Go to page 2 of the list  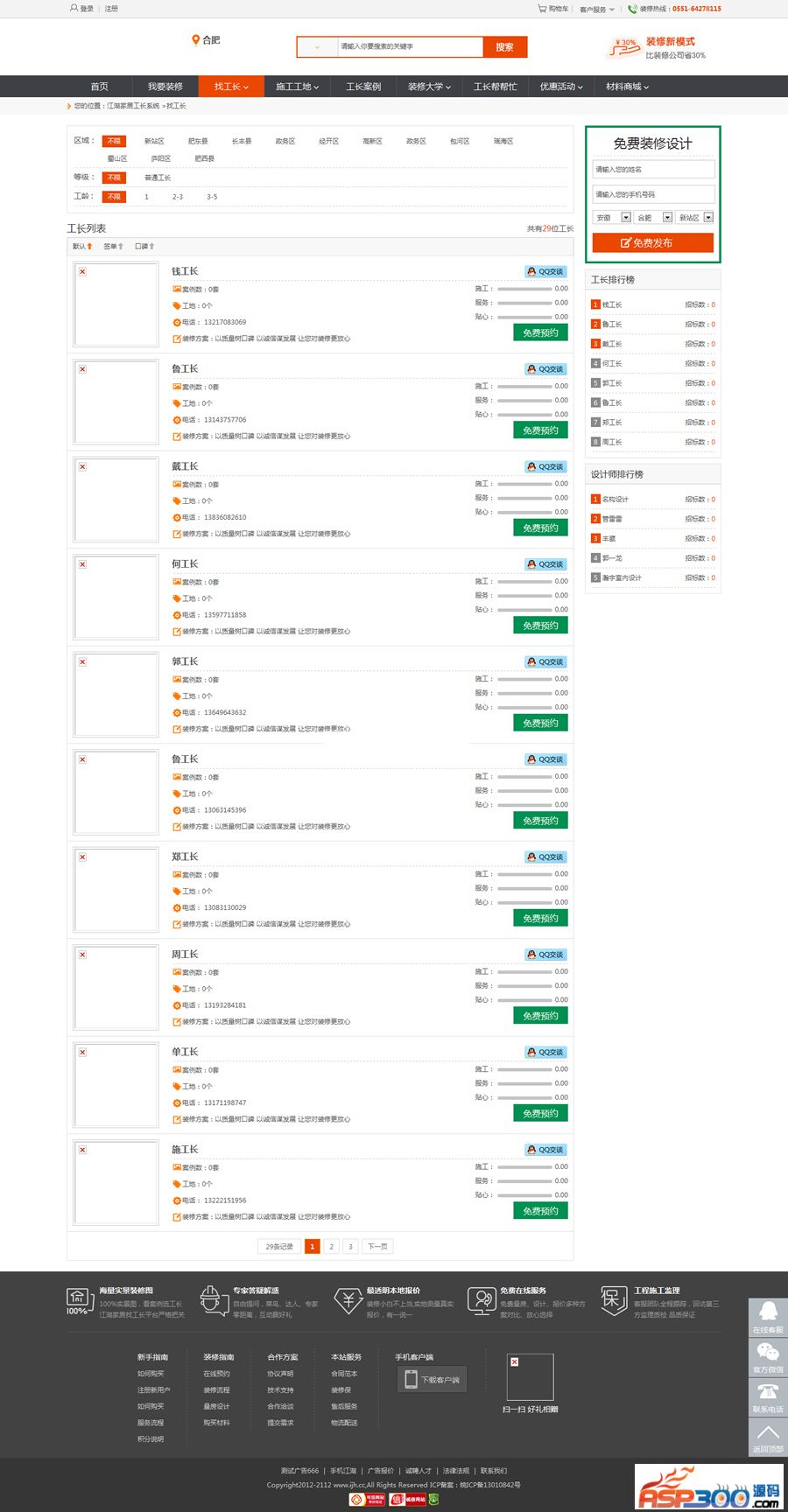tap(331, 1246)
